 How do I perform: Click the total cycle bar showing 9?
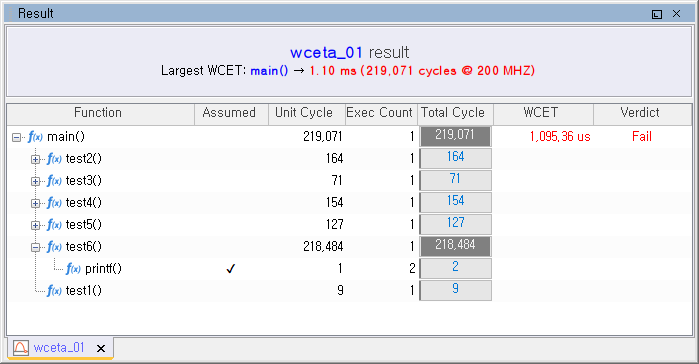coord(455,290)
